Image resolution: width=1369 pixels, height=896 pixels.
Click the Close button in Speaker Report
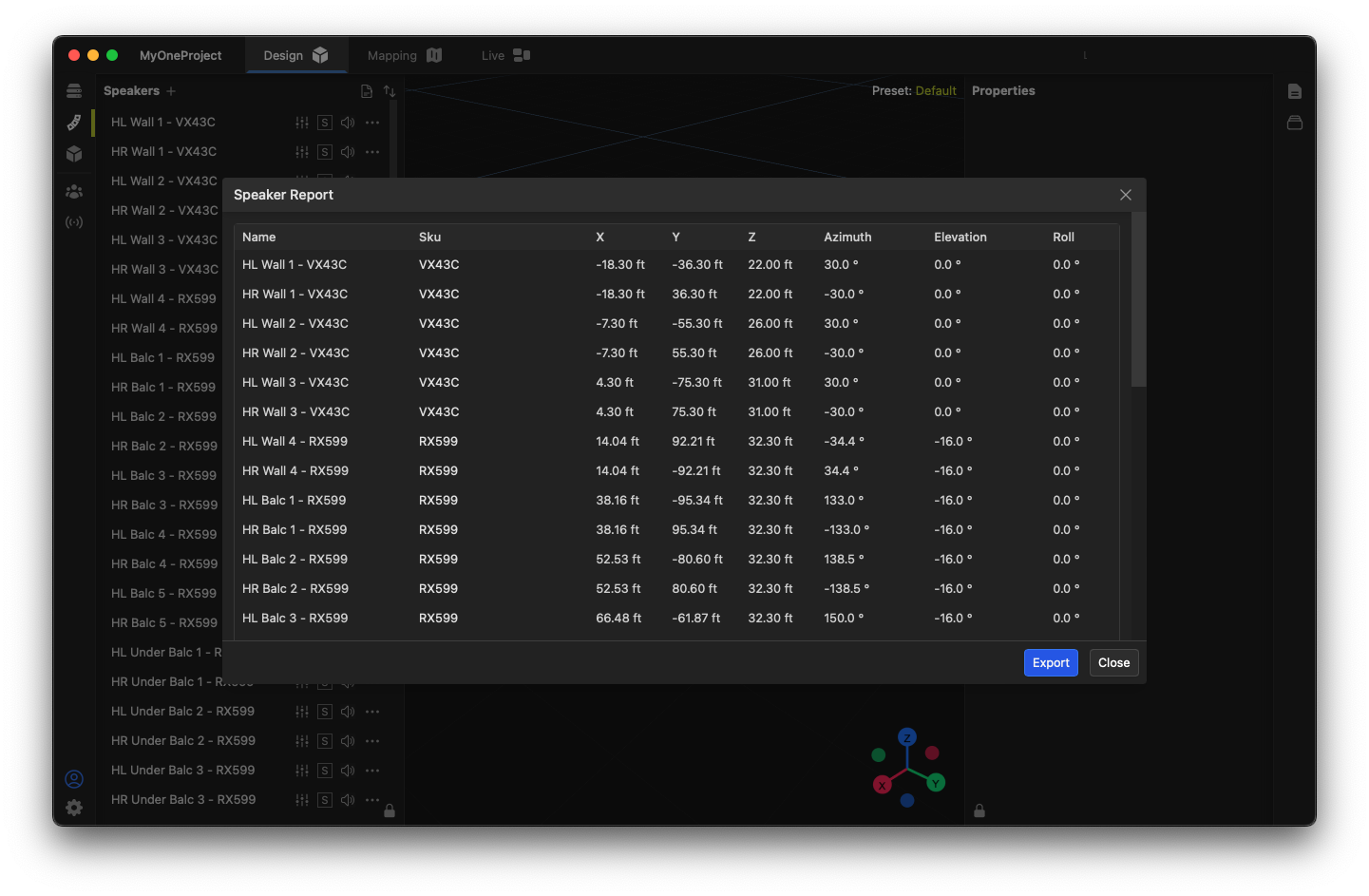1113,663
